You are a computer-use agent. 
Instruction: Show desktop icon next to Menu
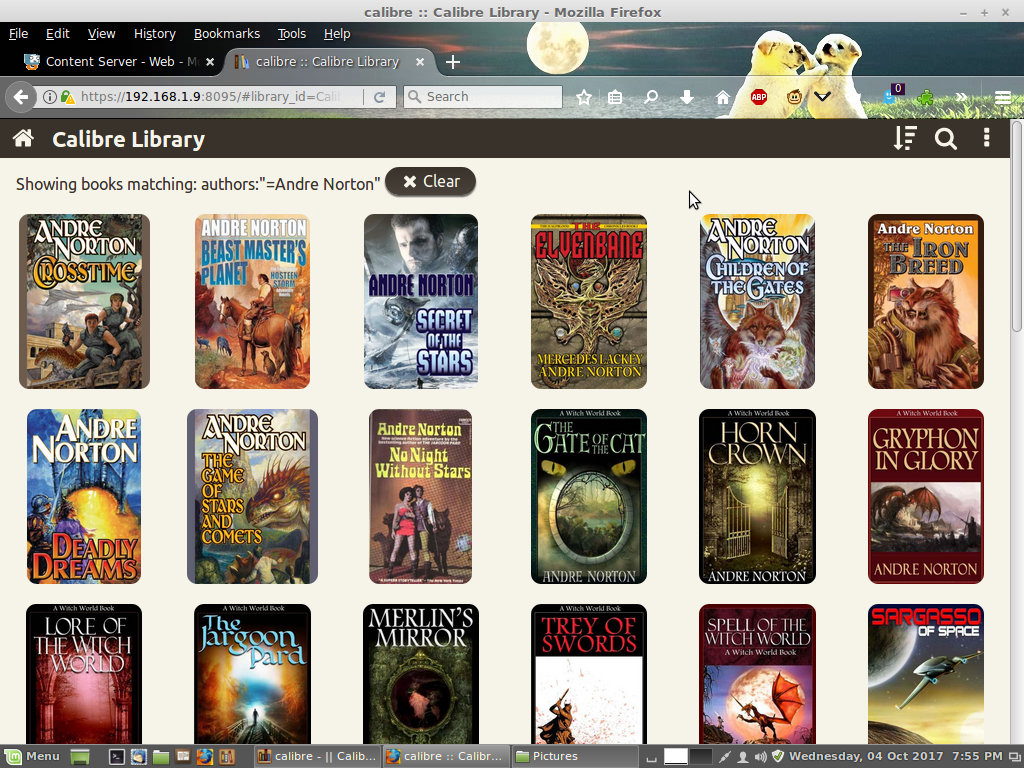click(x=80, y=757)
